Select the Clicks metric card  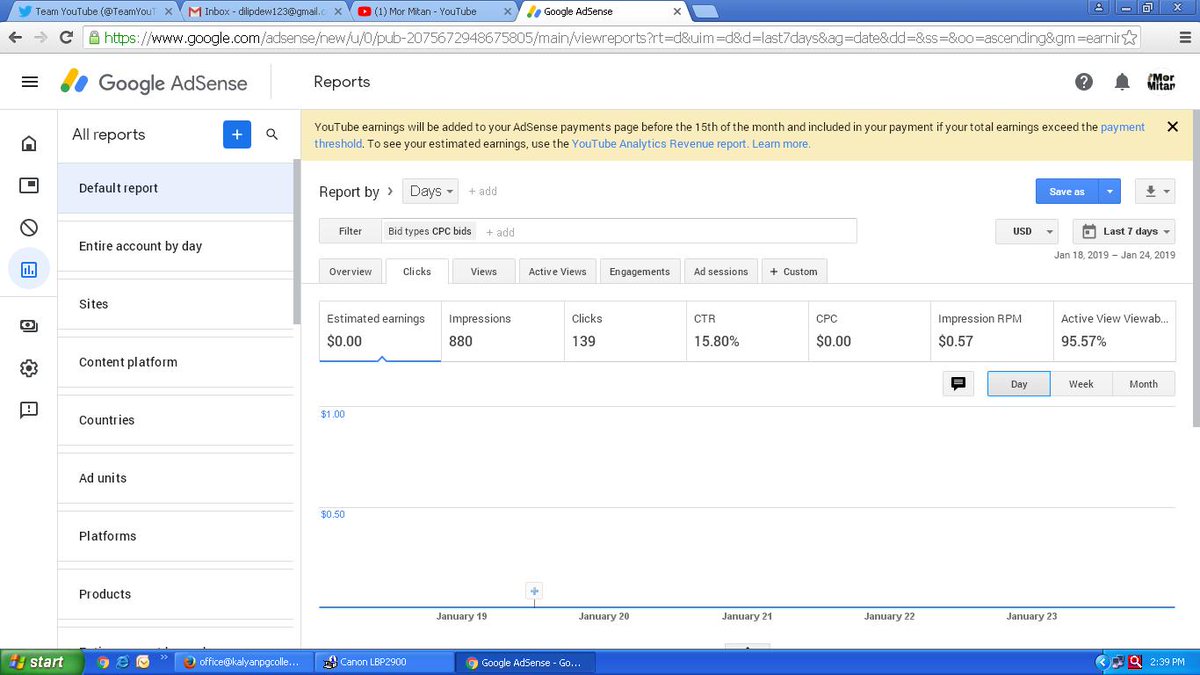pos(625,331)
